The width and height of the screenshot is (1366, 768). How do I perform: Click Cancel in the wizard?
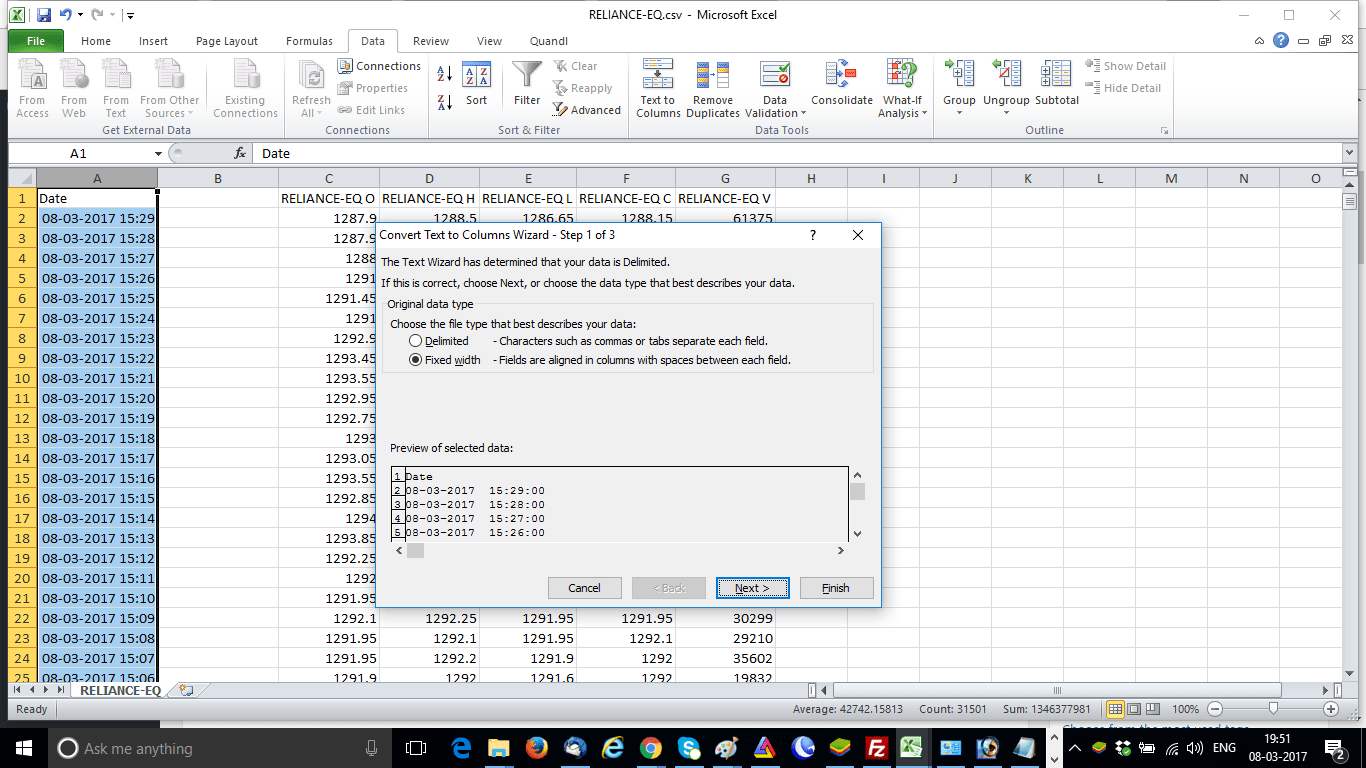click(x=585, y=588)
